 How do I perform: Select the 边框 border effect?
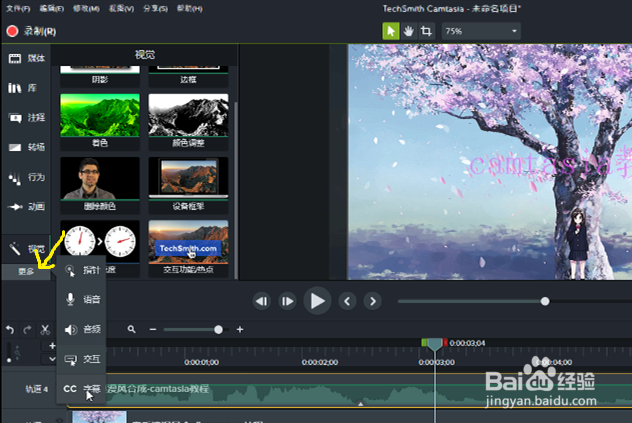coord(188,75)
